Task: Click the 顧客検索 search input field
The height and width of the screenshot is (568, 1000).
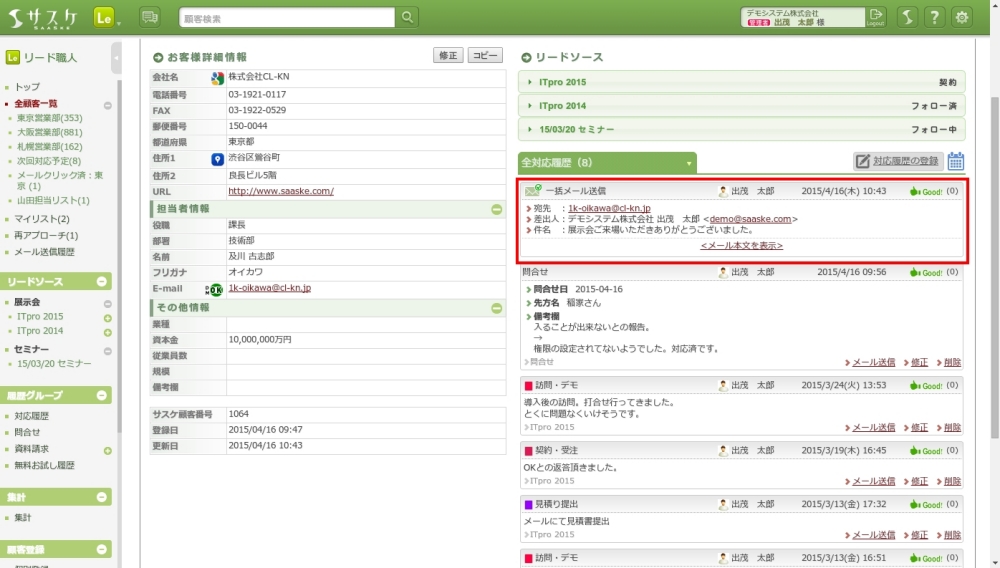Action: tap(287, 17)
